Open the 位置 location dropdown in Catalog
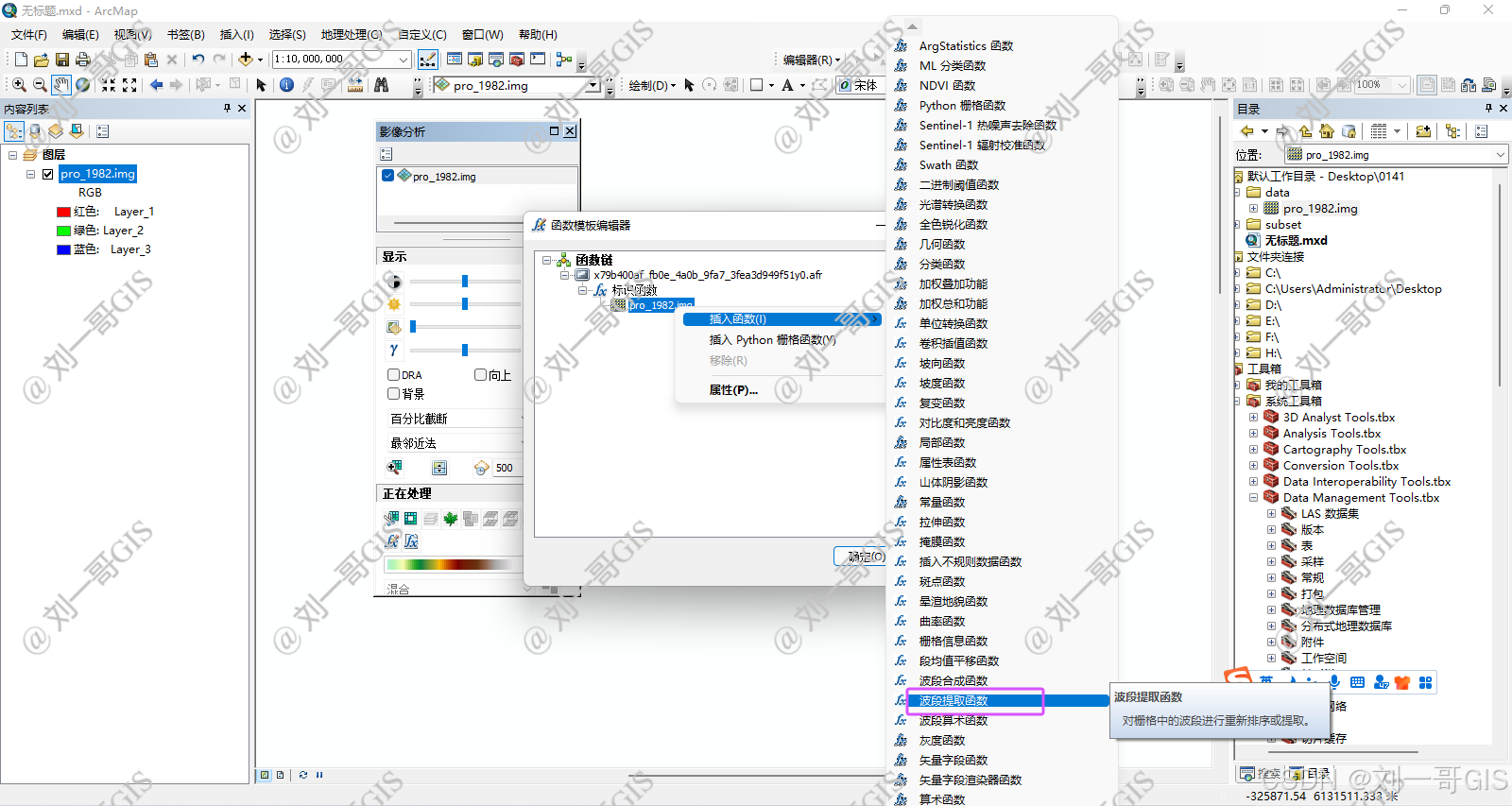1512x806 pixels. point(1500,155)
